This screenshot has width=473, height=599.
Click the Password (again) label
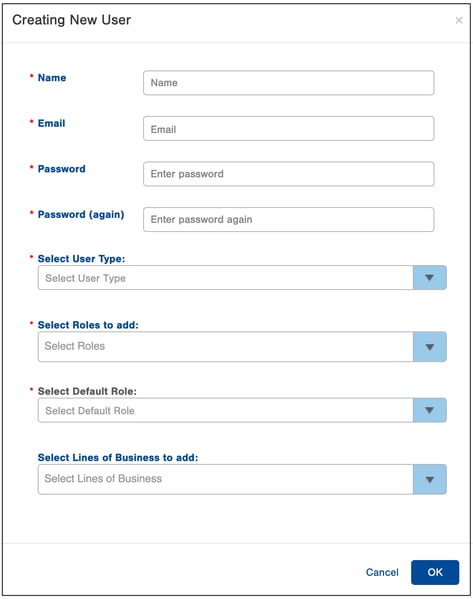coord(81,215)
